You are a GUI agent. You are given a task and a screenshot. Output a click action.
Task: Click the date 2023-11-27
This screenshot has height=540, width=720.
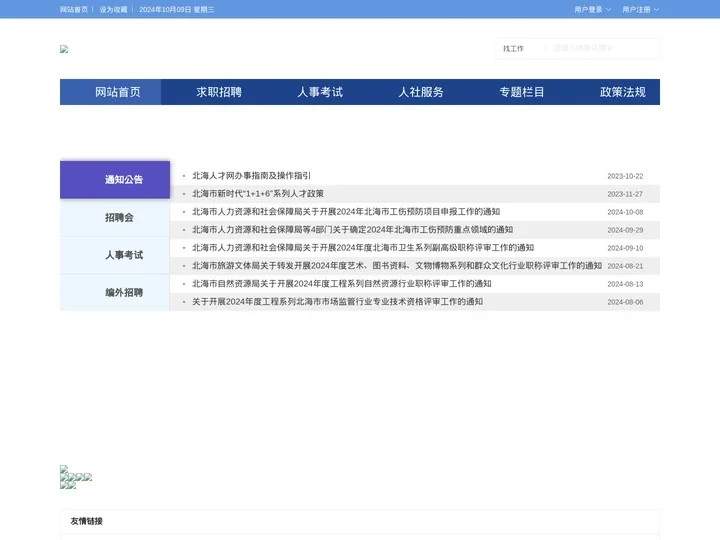[x=625, y=194]
